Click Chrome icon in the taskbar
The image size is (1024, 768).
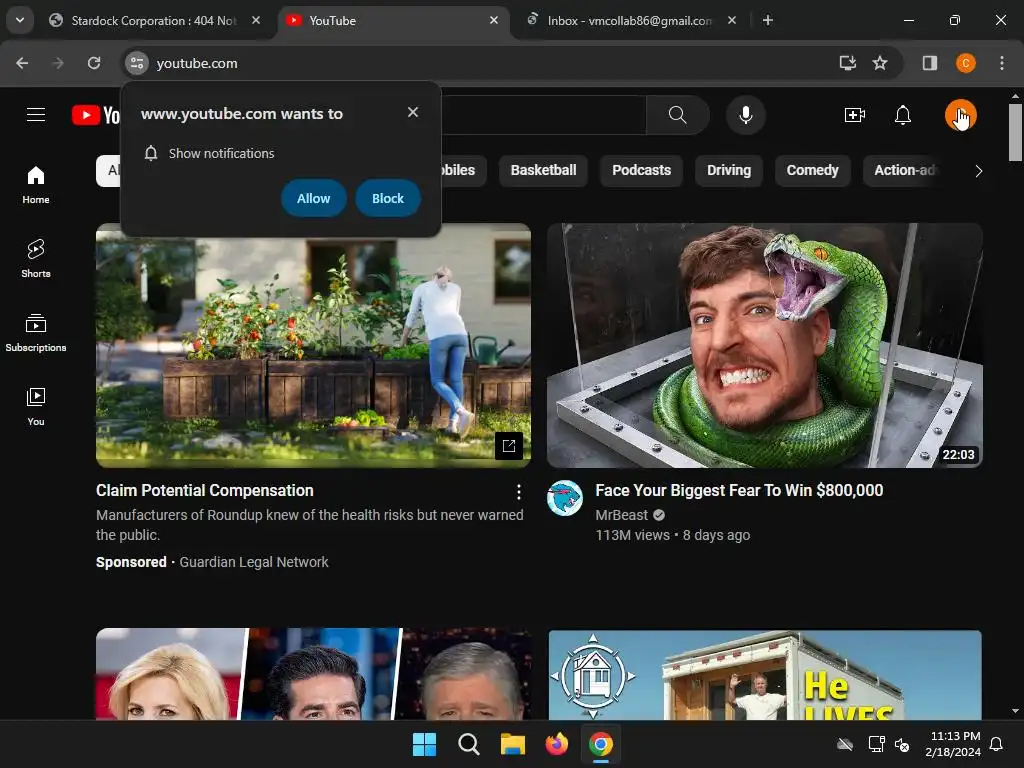pos(601,744)
